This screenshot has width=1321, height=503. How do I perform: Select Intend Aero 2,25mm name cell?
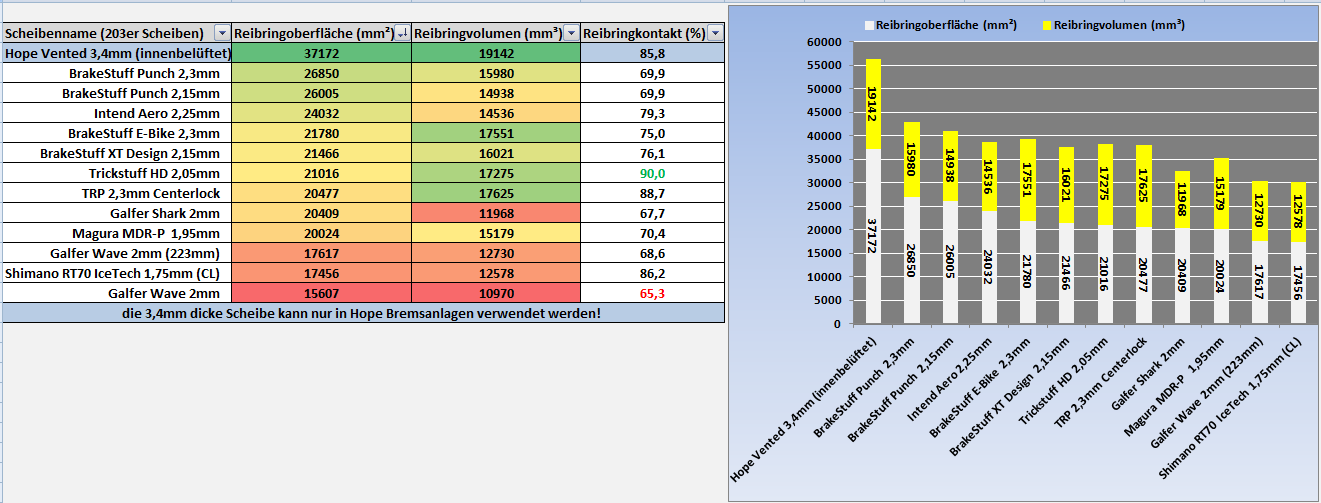click(x=117, y=113)
